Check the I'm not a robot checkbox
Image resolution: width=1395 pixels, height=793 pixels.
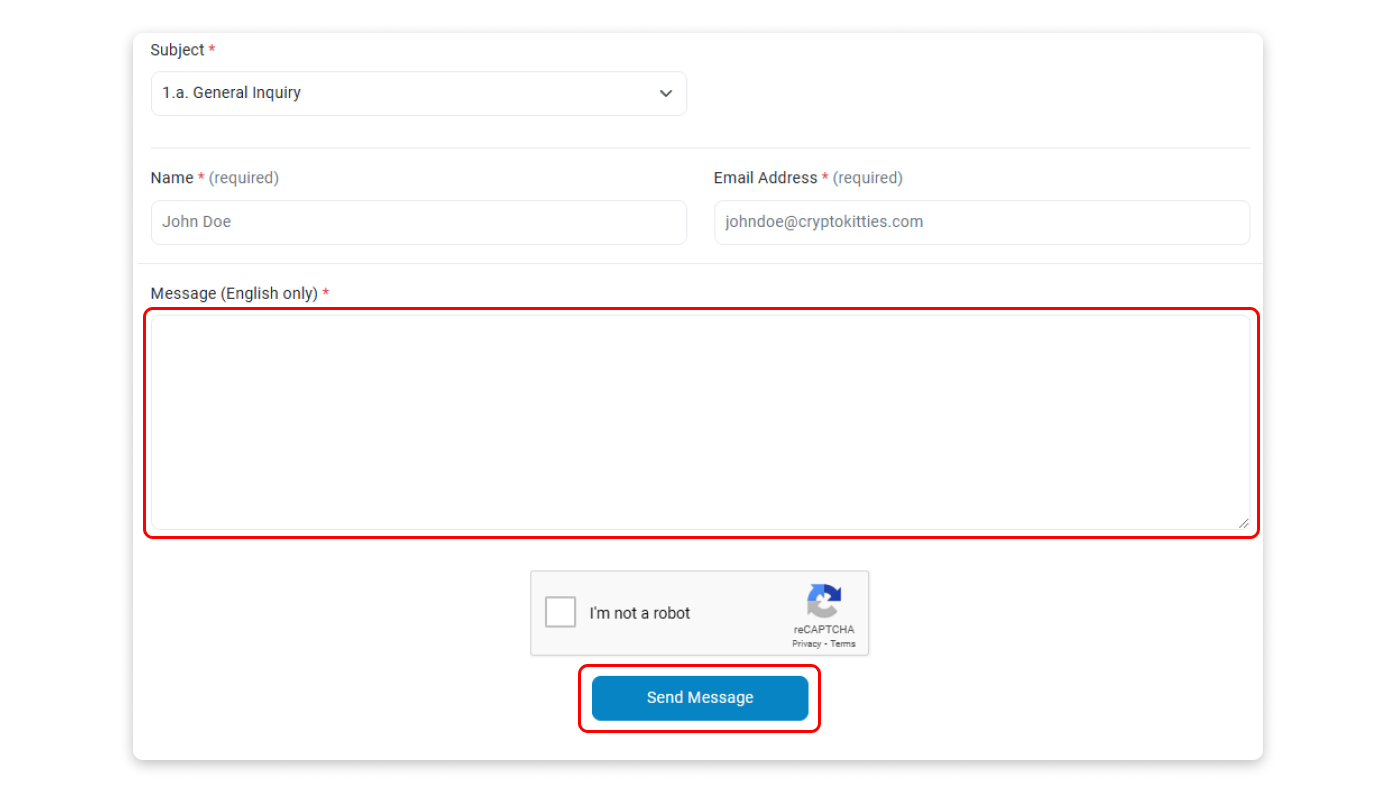561,612
